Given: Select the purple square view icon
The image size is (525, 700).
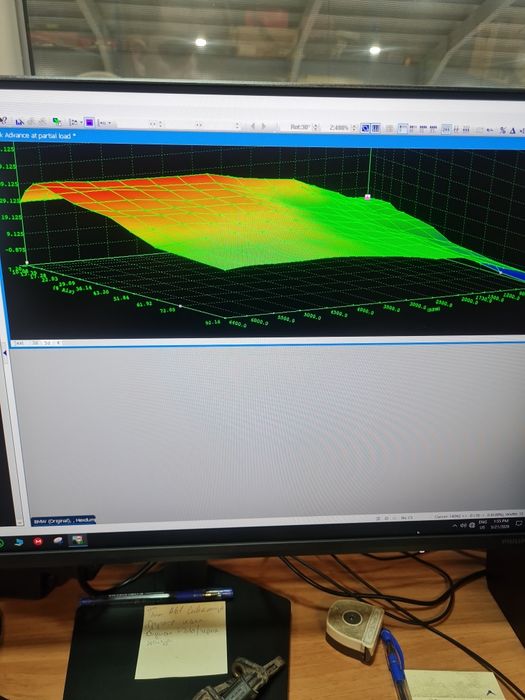Looking at the screenshot, I should (x=89, y=122).
